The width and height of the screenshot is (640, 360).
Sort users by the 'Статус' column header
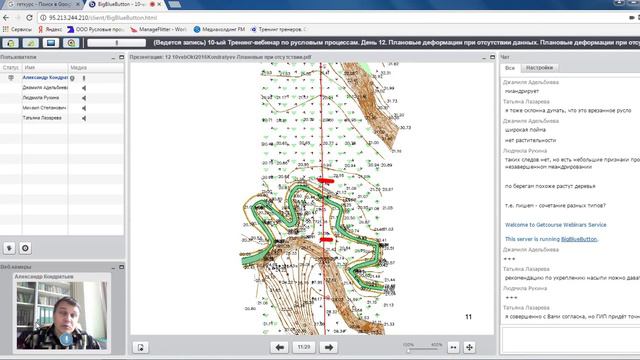[11, 68]
